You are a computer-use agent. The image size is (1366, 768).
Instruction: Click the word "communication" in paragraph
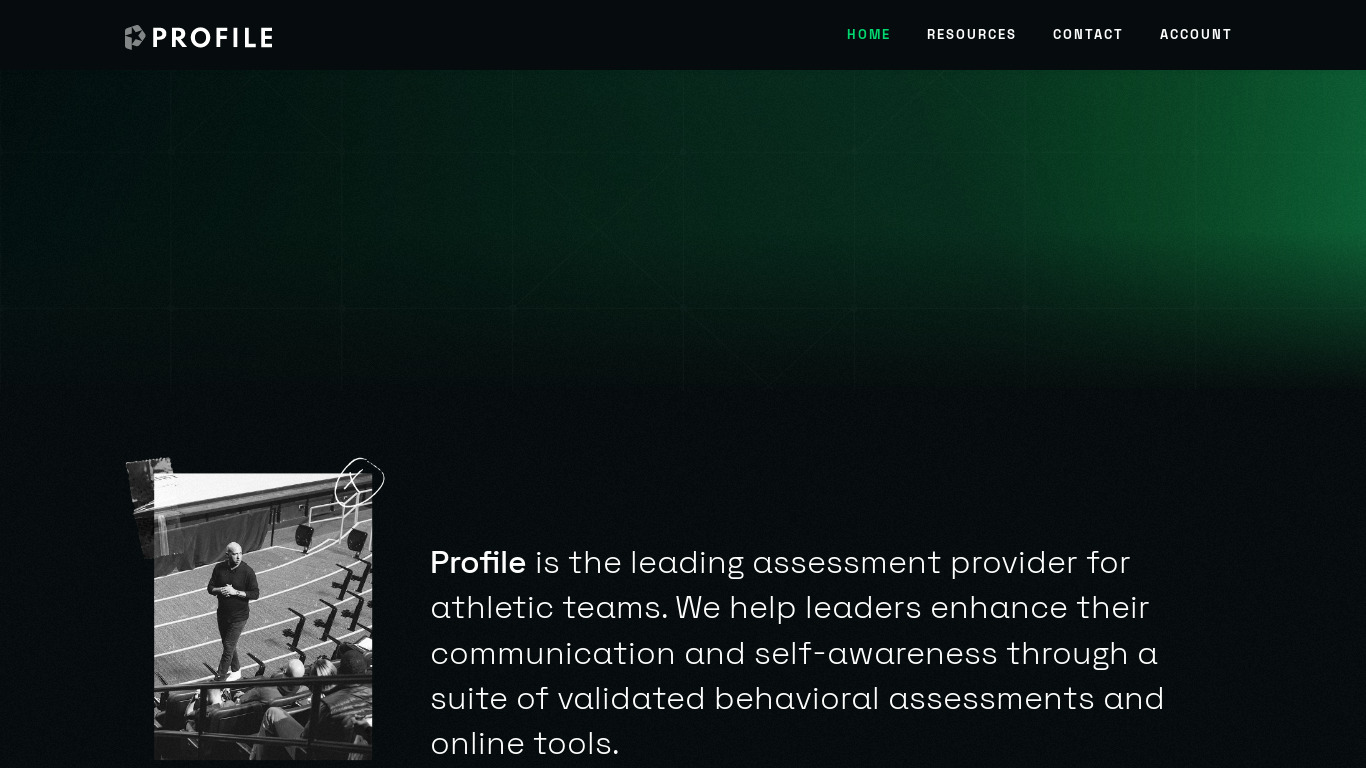tap(553, 653)
